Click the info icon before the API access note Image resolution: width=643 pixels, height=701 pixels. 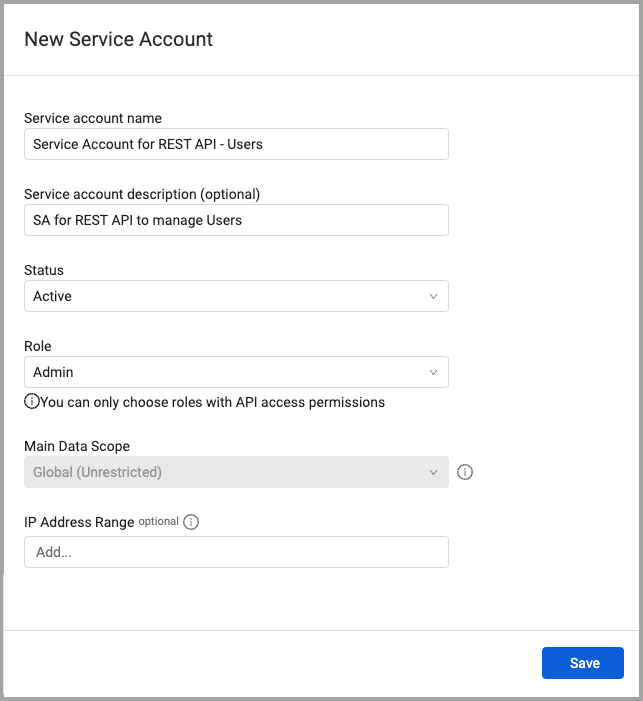pos(32,402)
